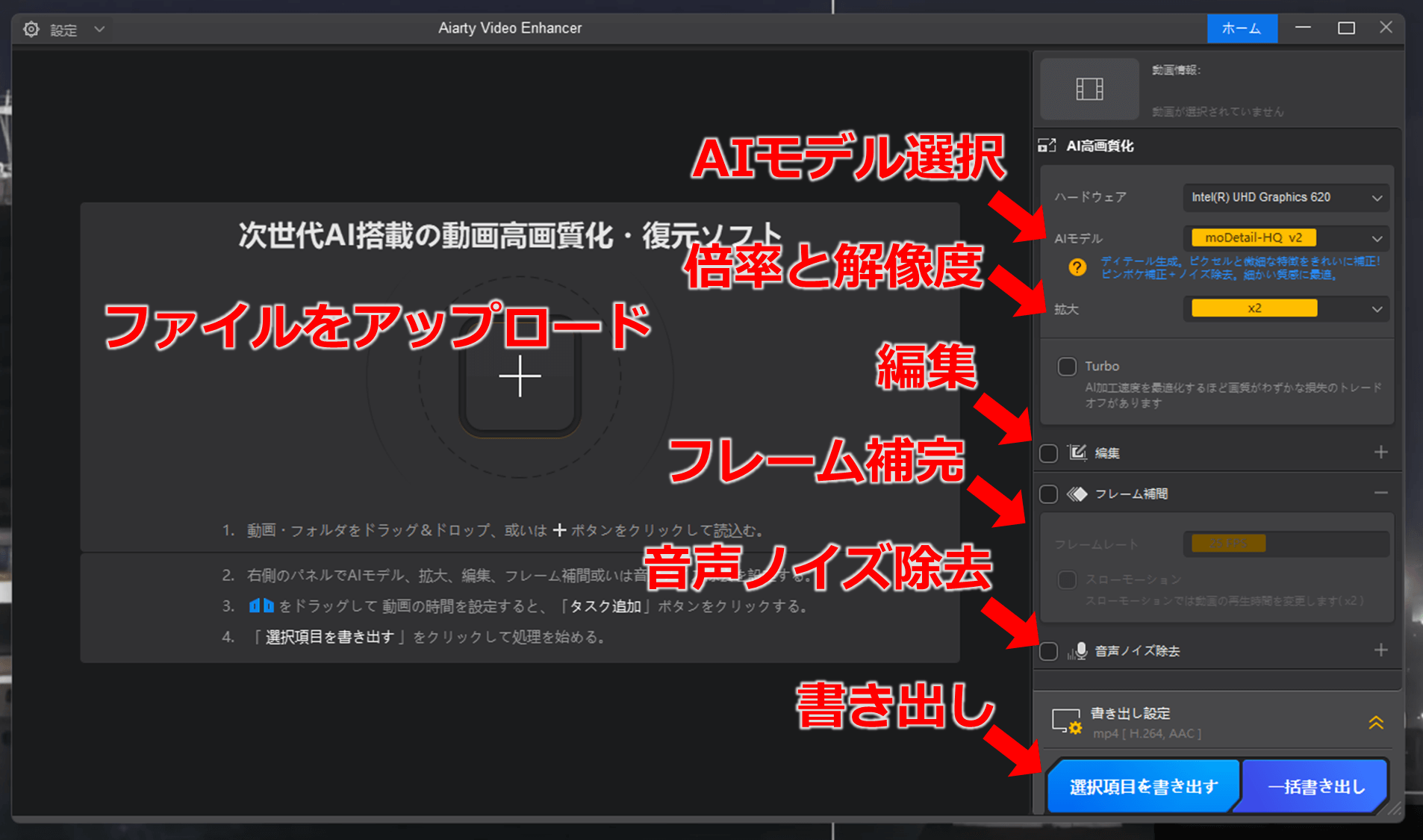Viewport: 1423px width, 840px height.
Task: Open the フレームレート dropdown
Action: tap(1286, 544)
